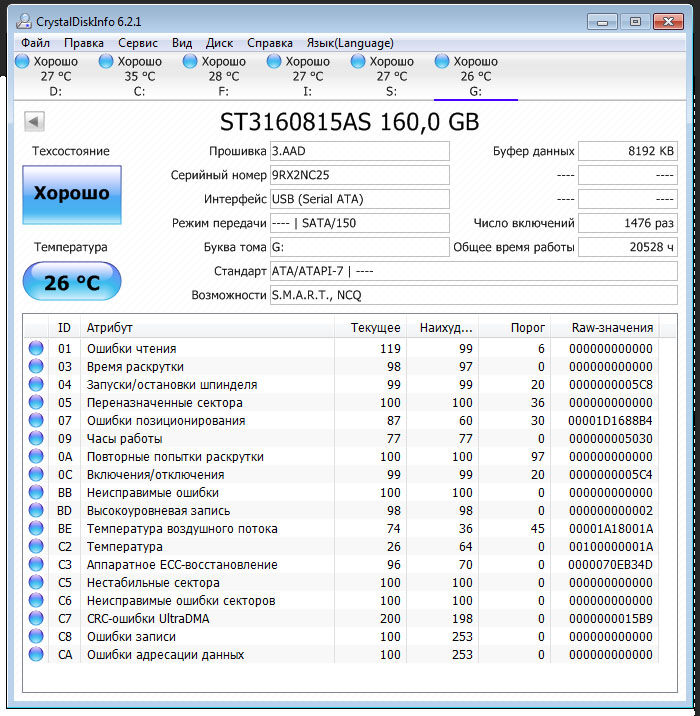The width and height of the screenshot is (700, 716).
Task: Click interface field USB (Serial ATA)
Action: (359, 199)
